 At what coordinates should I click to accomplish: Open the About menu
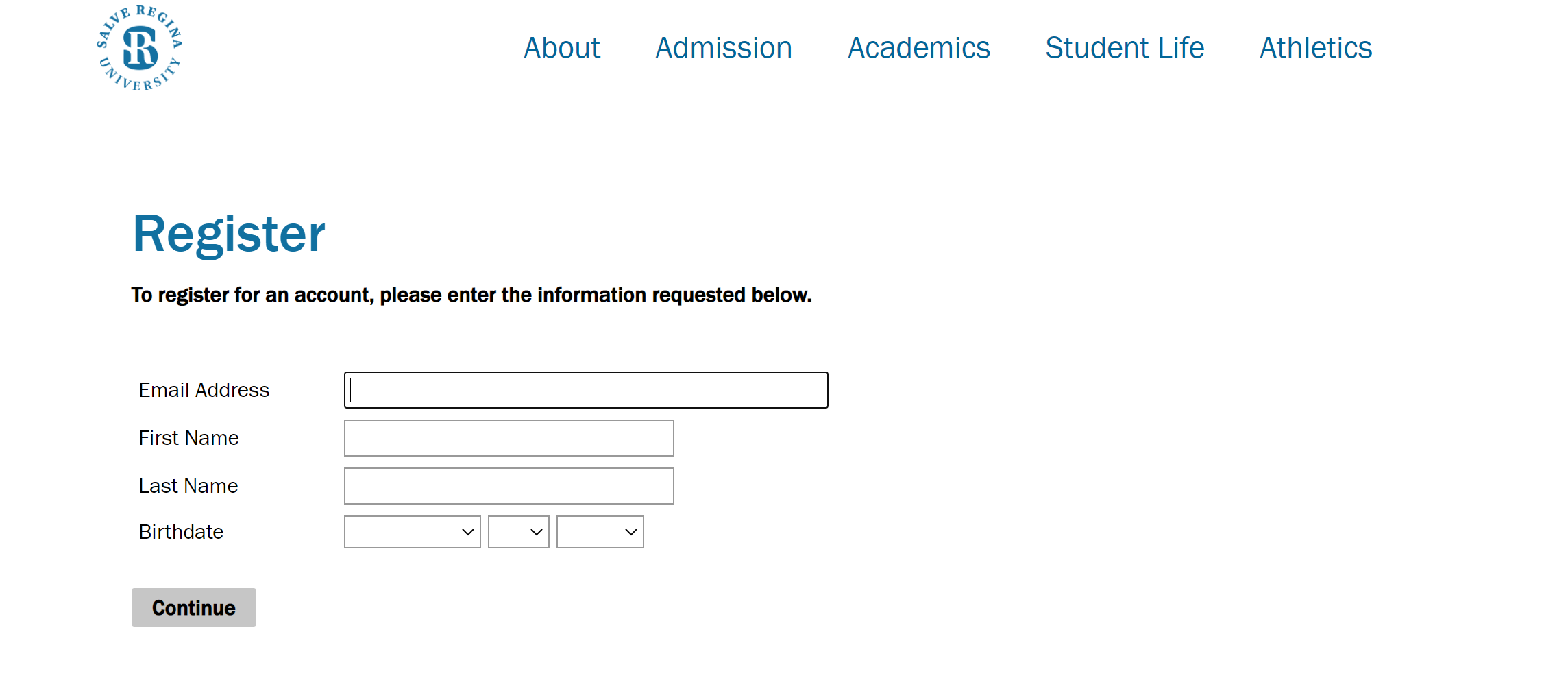coord(562,48)
